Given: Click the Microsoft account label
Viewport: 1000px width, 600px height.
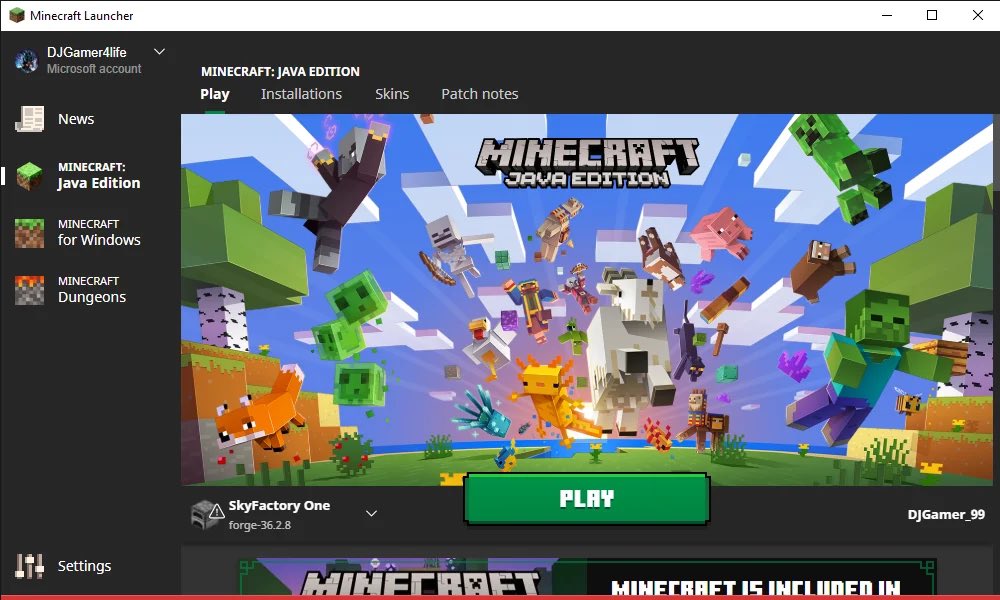Looking at the screenshot, I should click(94, 69).
